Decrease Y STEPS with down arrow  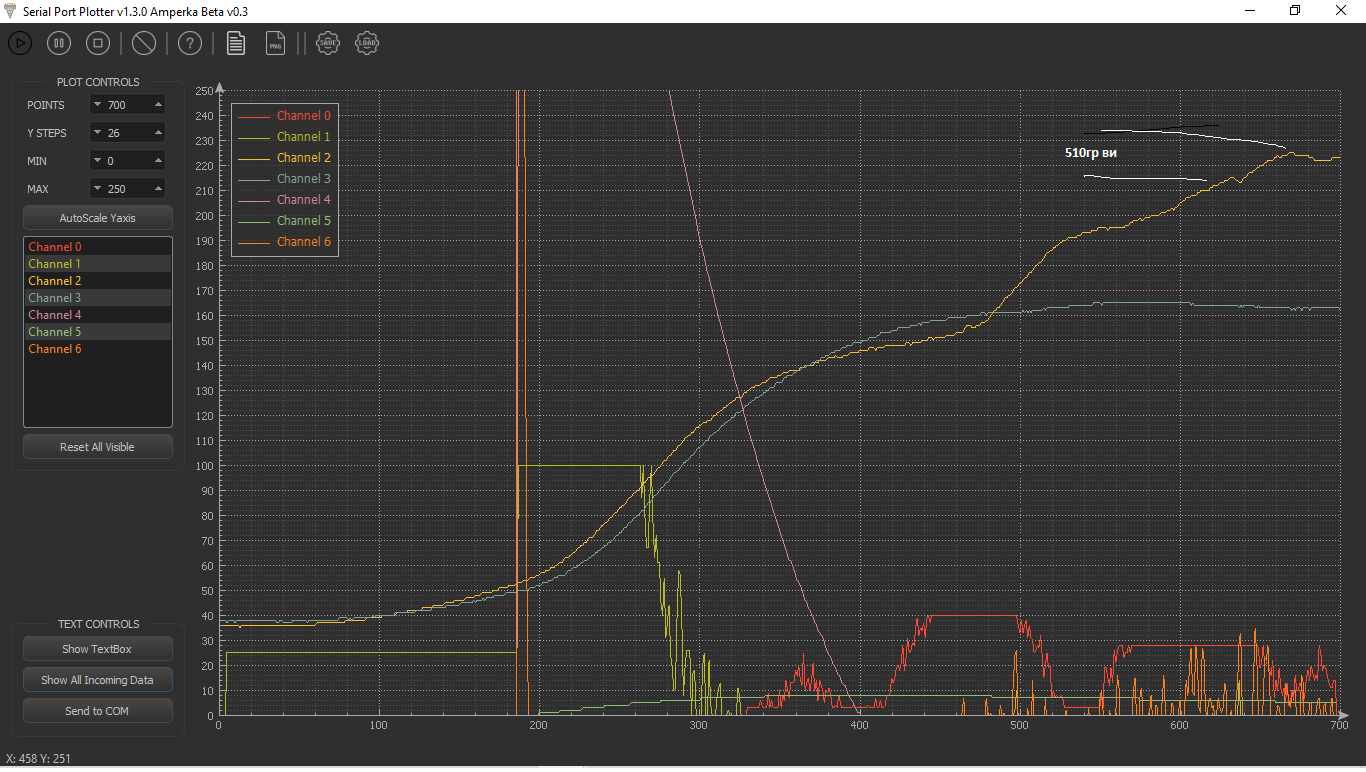pos(97,133)
